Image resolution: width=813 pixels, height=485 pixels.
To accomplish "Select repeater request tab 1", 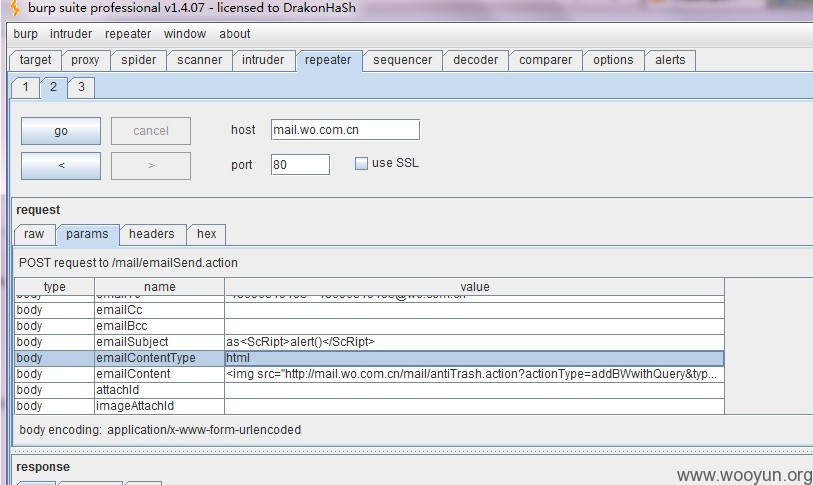I will pyautogui.click(x=25, y=87).
